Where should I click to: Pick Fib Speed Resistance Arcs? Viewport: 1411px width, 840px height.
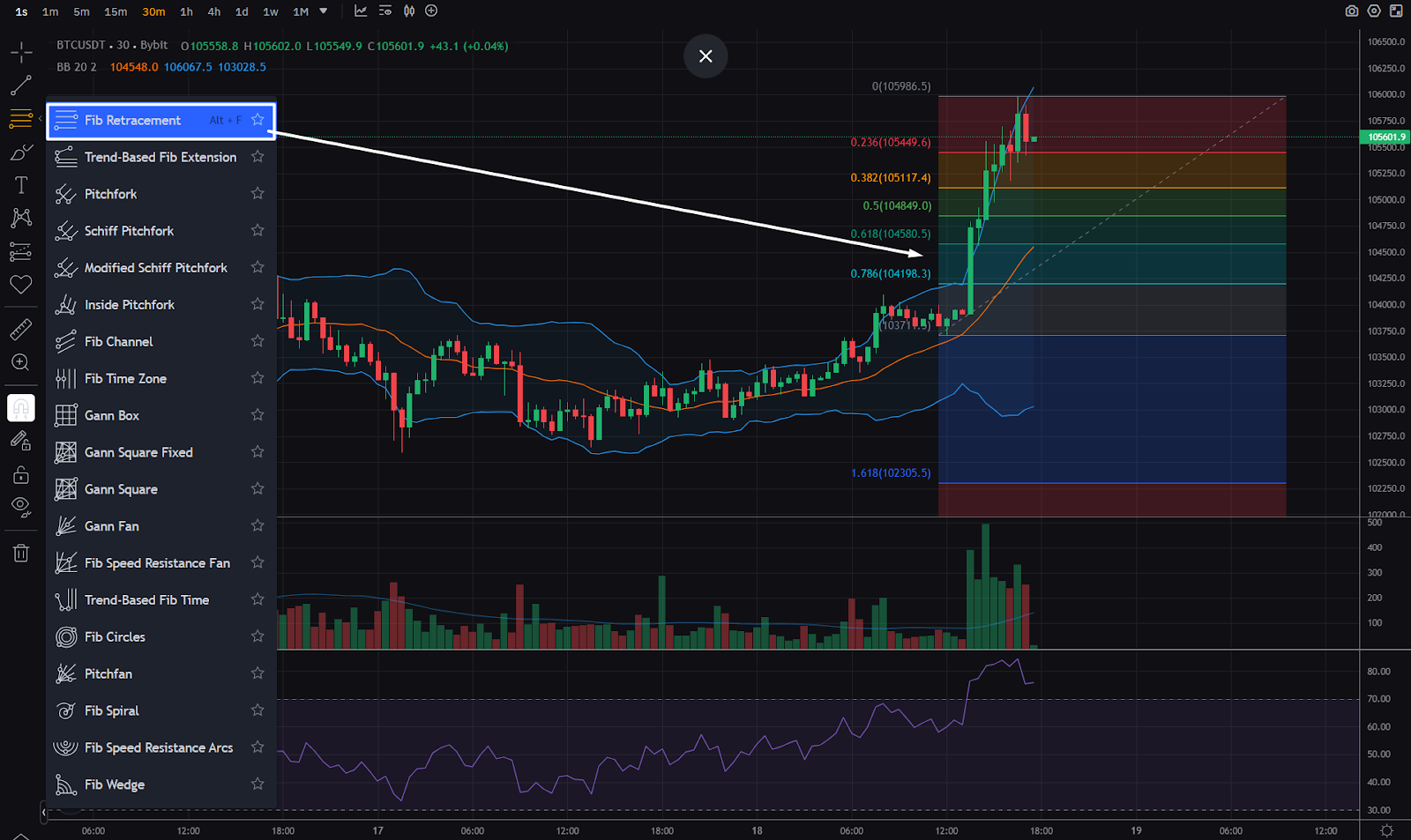[161, 748]
